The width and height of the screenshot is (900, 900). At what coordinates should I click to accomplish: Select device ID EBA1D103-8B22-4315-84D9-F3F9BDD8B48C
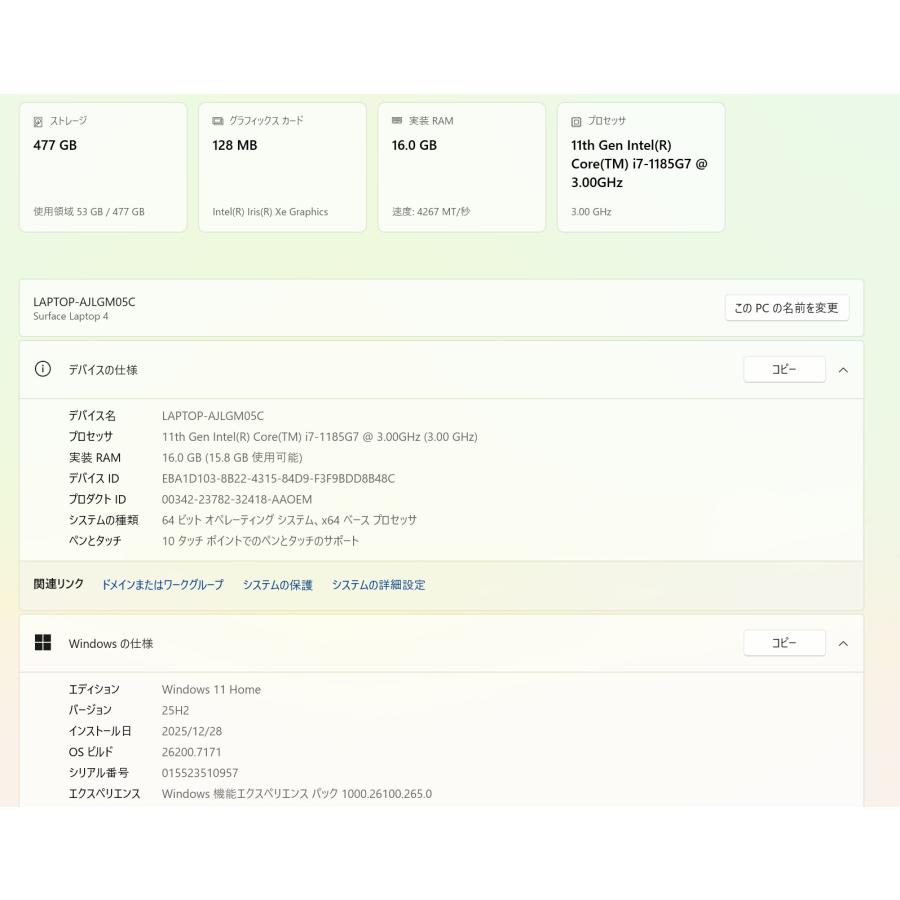coord(278,479)
